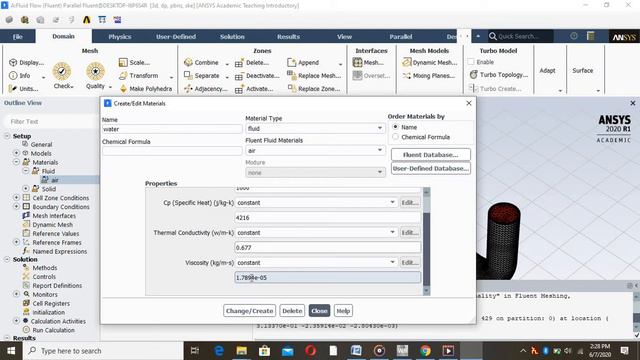
Task: Click the Transform mesh icon
Action: (123, 76)
